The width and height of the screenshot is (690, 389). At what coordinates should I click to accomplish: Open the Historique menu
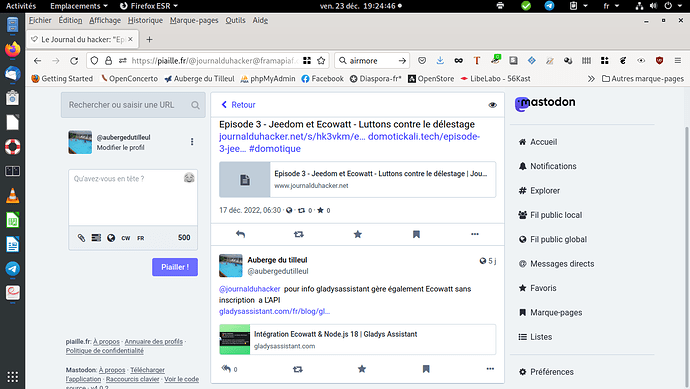(145, 20)
